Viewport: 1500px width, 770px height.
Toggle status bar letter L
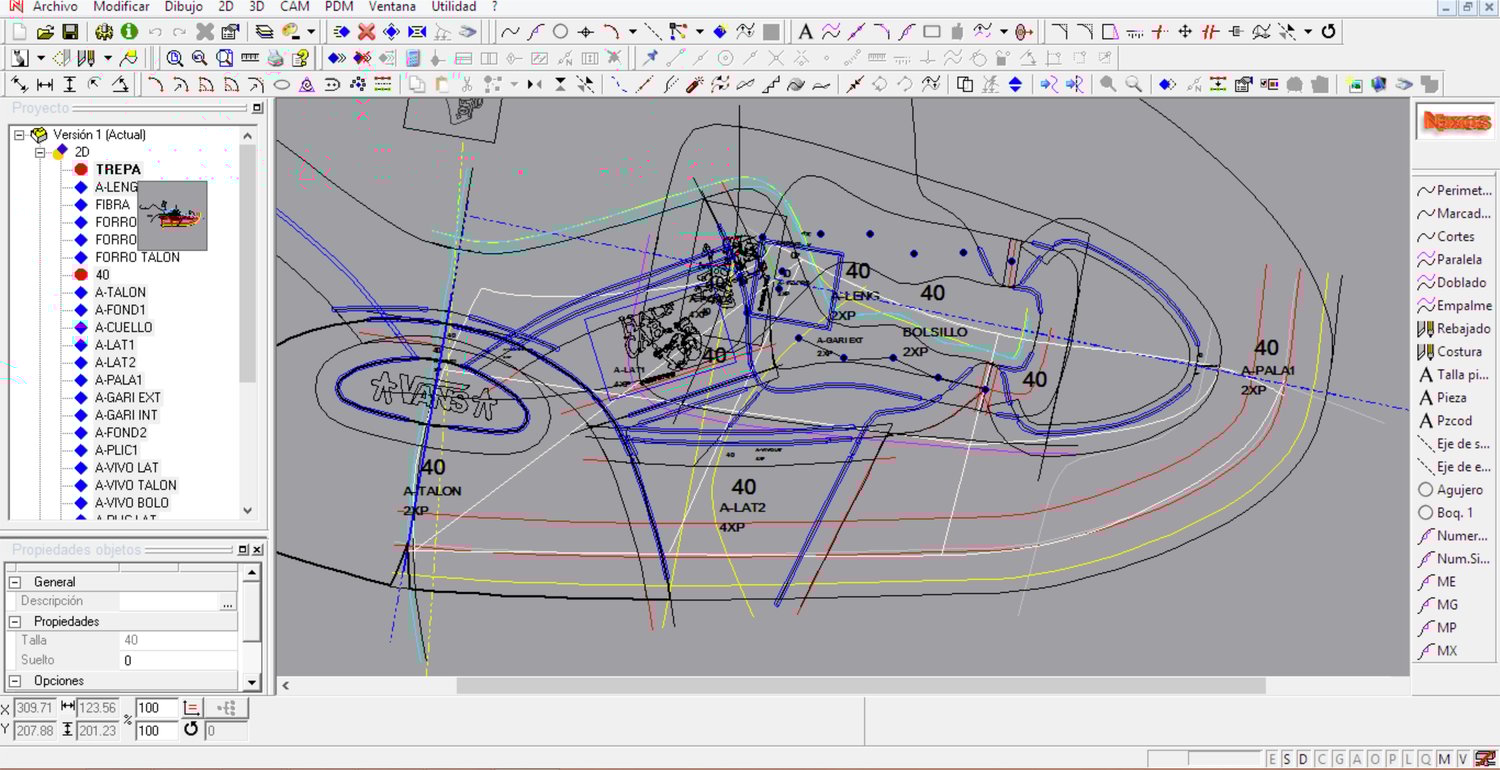[1408, 759]
